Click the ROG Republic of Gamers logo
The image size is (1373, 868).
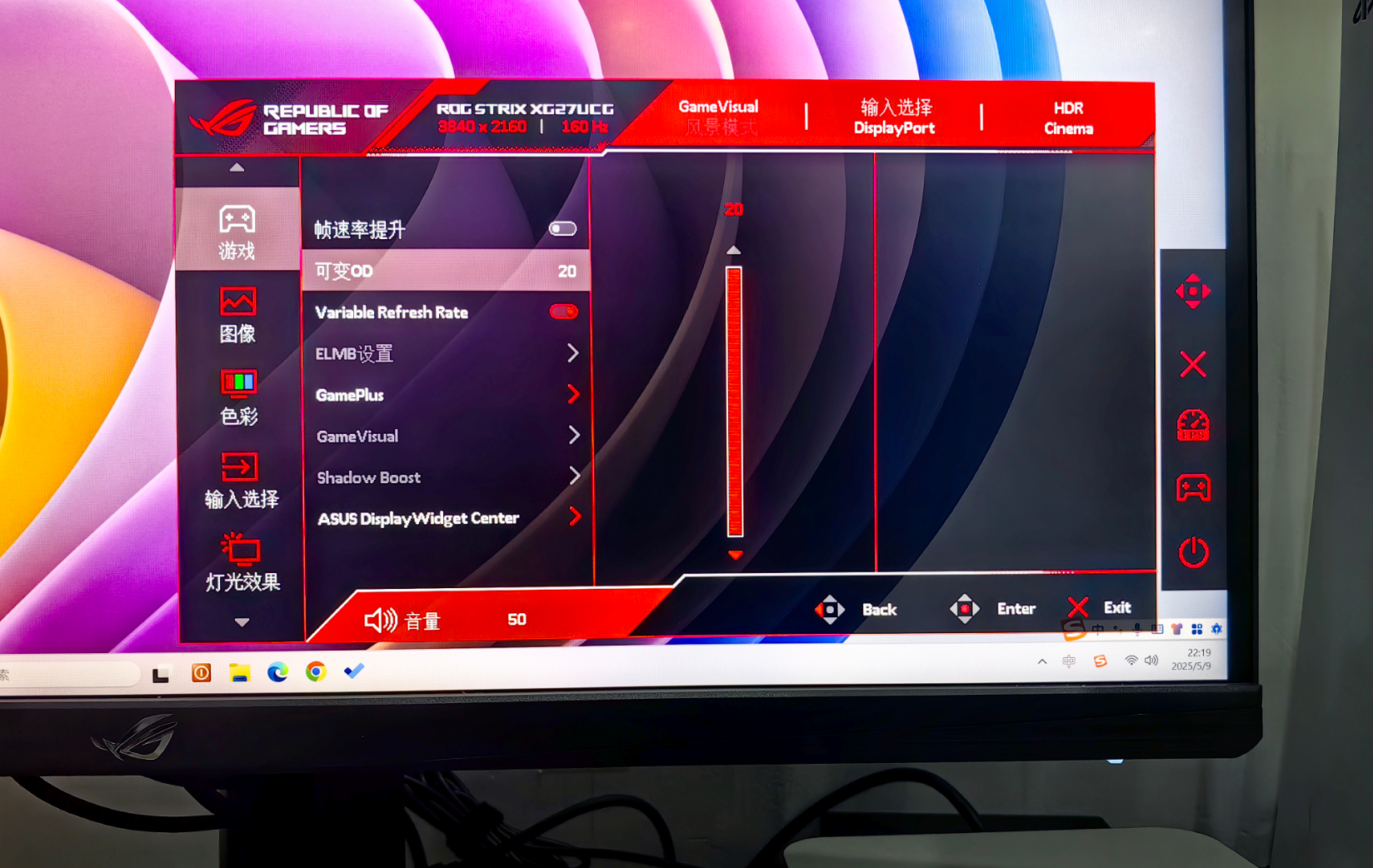288,119
